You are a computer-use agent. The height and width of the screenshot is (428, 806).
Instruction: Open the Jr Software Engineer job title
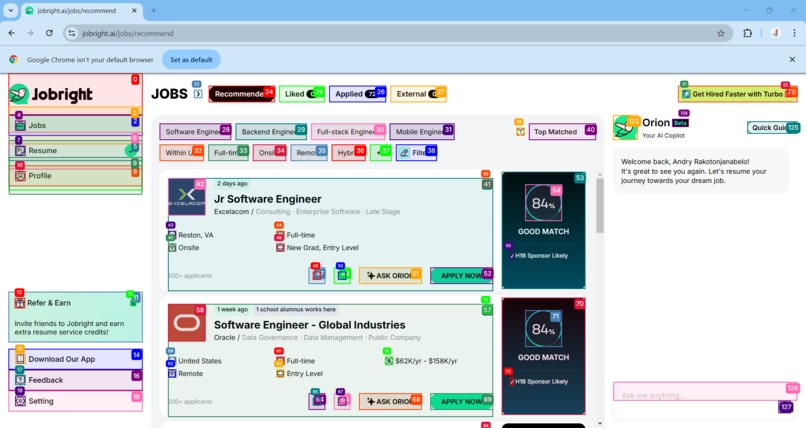point(267,199)
